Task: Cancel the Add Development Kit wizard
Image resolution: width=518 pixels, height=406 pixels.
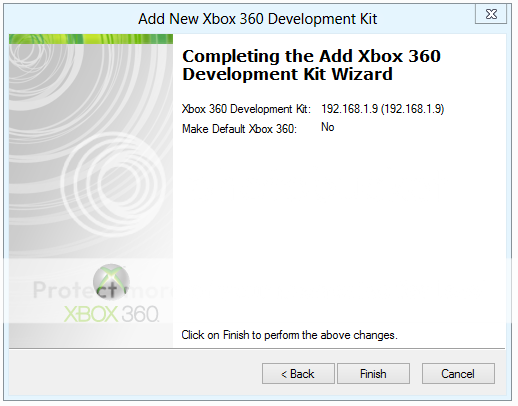Action: (x=458, y=374)
